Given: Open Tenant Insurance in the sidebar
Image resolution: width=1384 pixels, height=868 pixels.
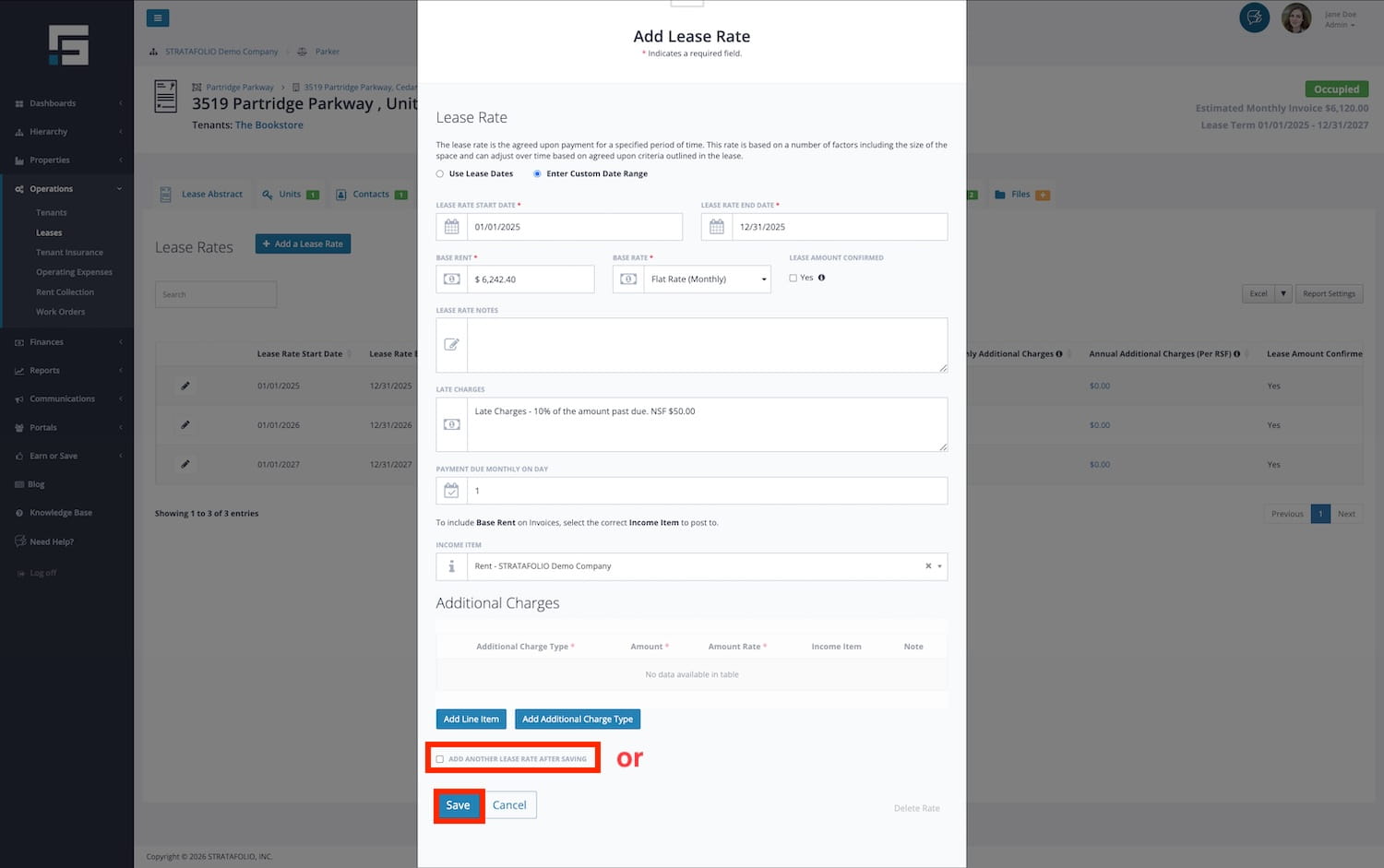Looking at the screenshot, I should (x=69, y=253).
